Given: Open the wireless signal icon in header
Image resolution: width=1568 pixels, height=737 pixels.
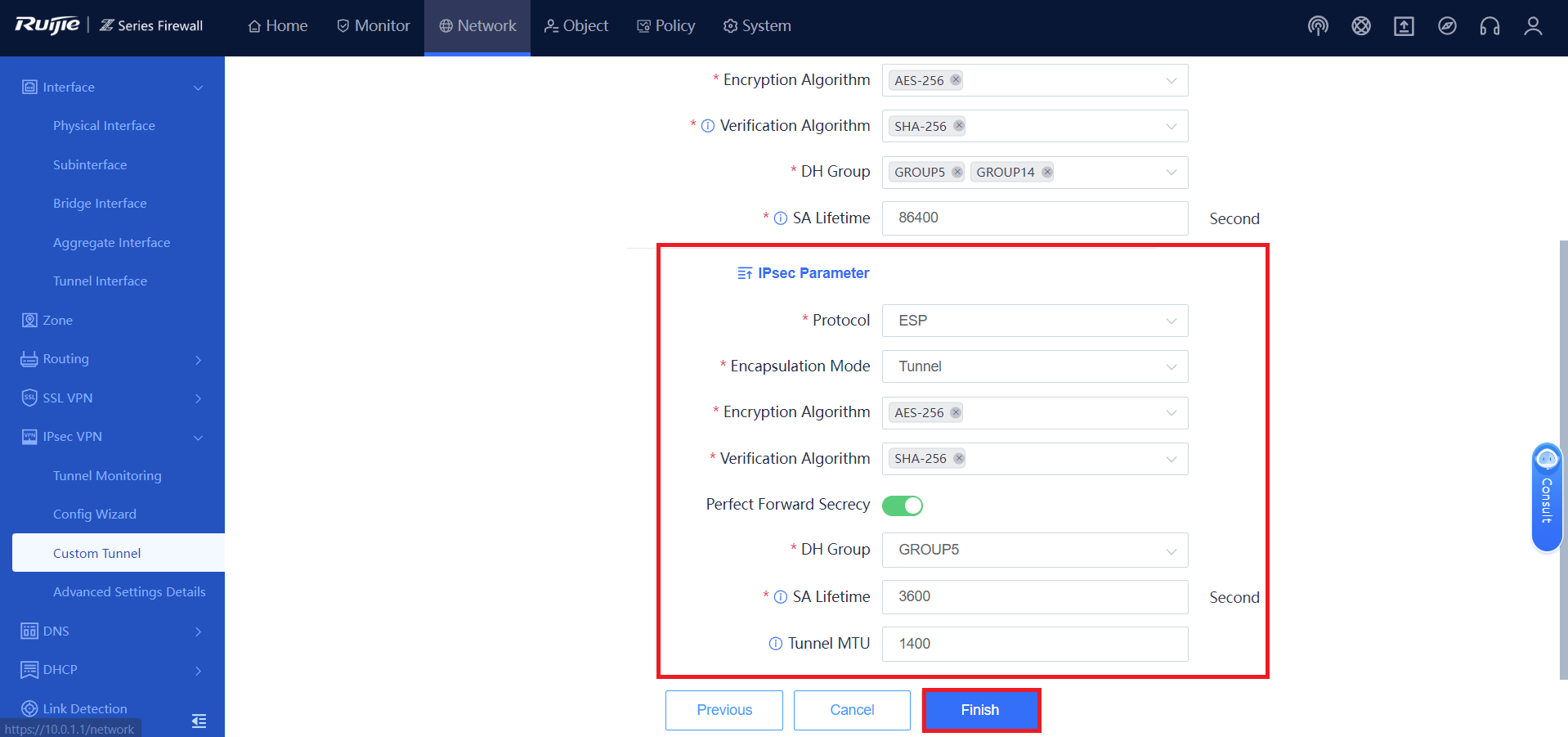Looking at the screenshot, I should click(x=1318, y=26).
